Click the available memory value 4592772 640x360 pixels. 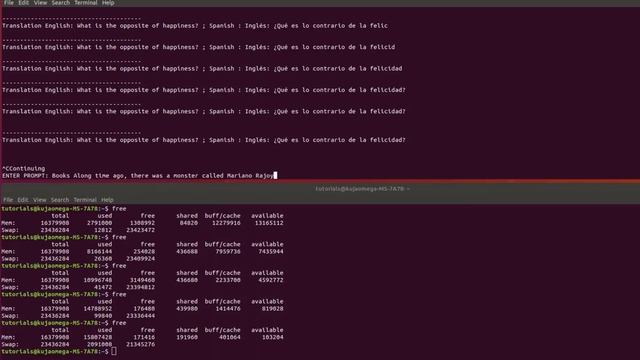[x=271, y=280]
